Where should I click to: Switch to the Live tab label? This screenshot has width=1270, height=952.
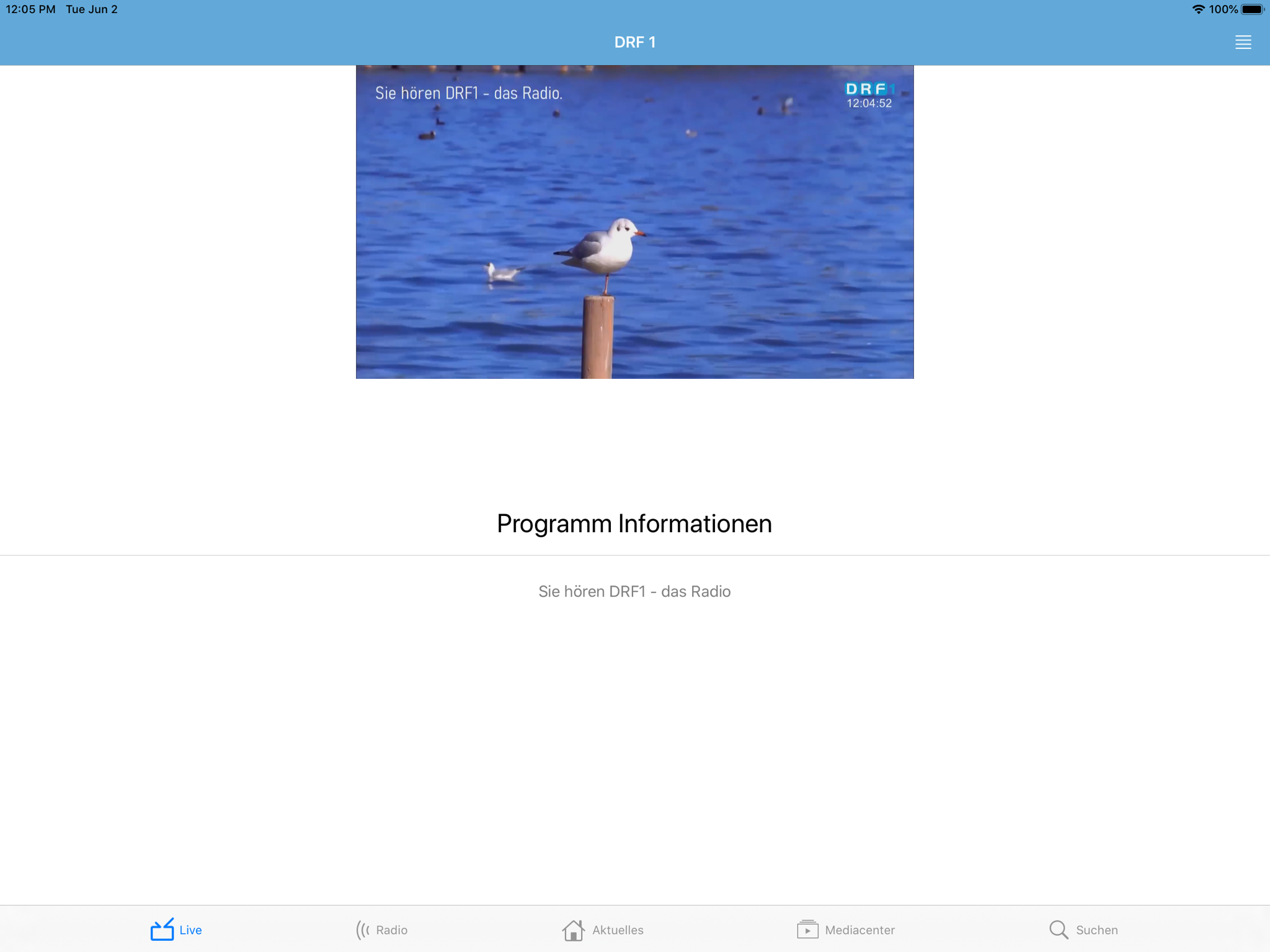click(x=190, y=930)
